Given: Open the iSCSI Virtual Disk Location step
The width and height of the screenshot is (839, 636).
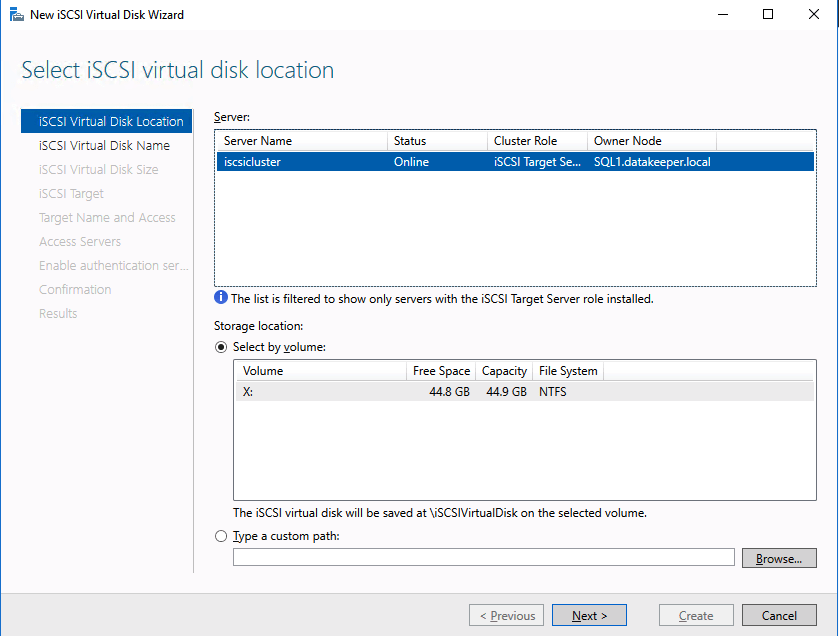Looking at the screenshot, I should pos(111,122).
